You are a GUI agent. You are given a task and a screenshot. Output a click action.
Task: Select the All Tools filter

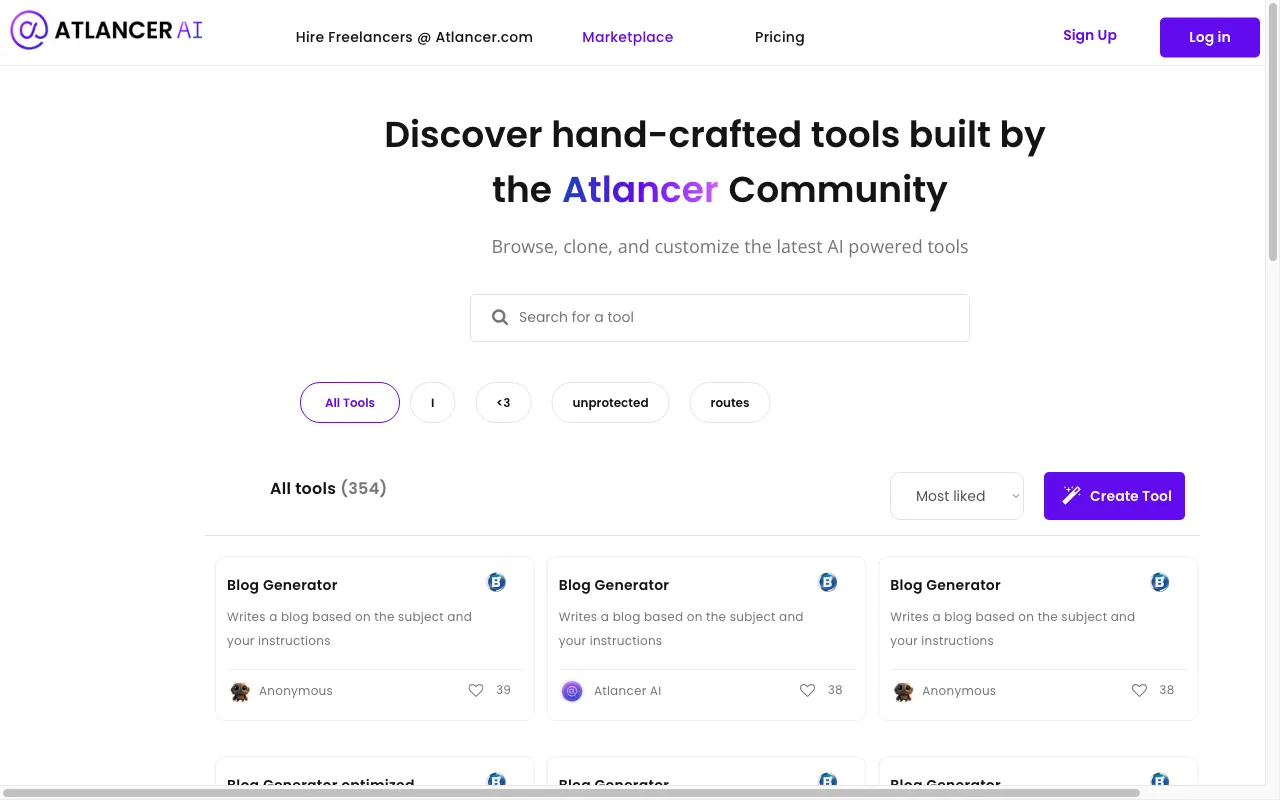point(350,403)
